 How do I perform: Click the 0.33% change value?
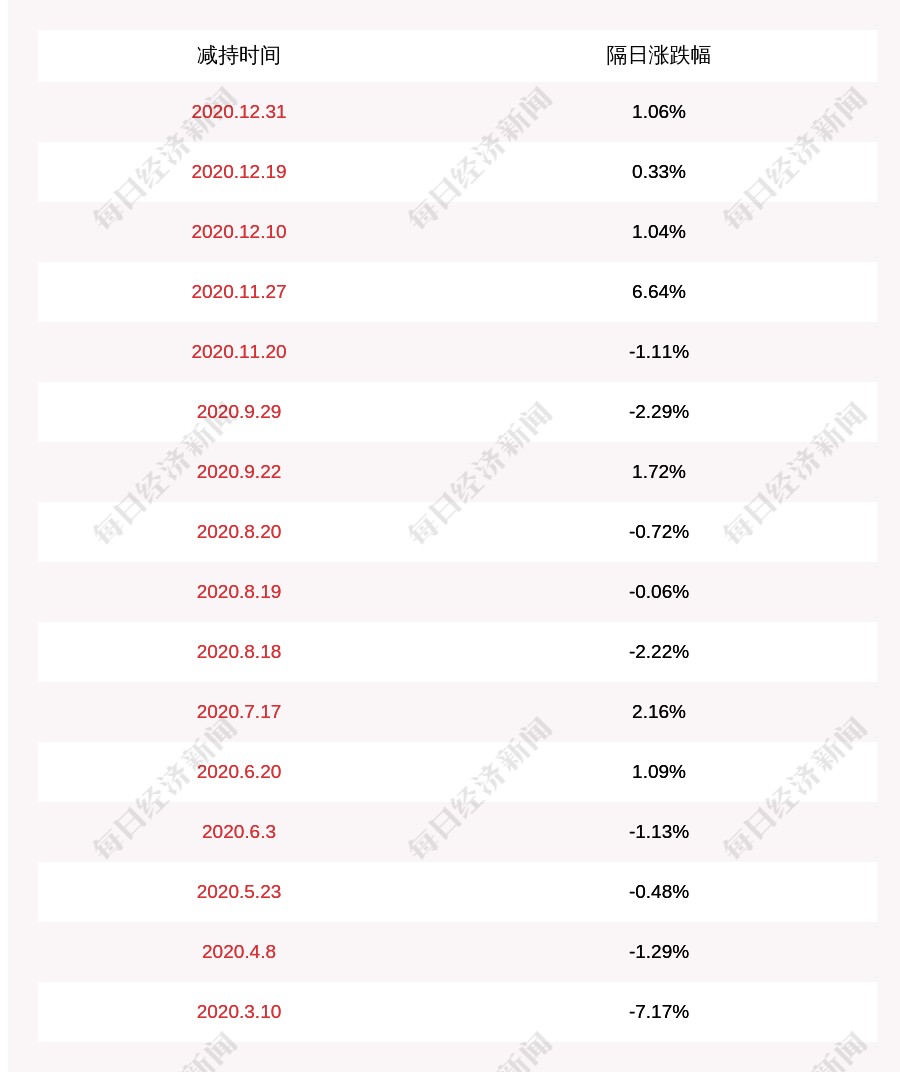pyautogui.click(x=658, y=172)
